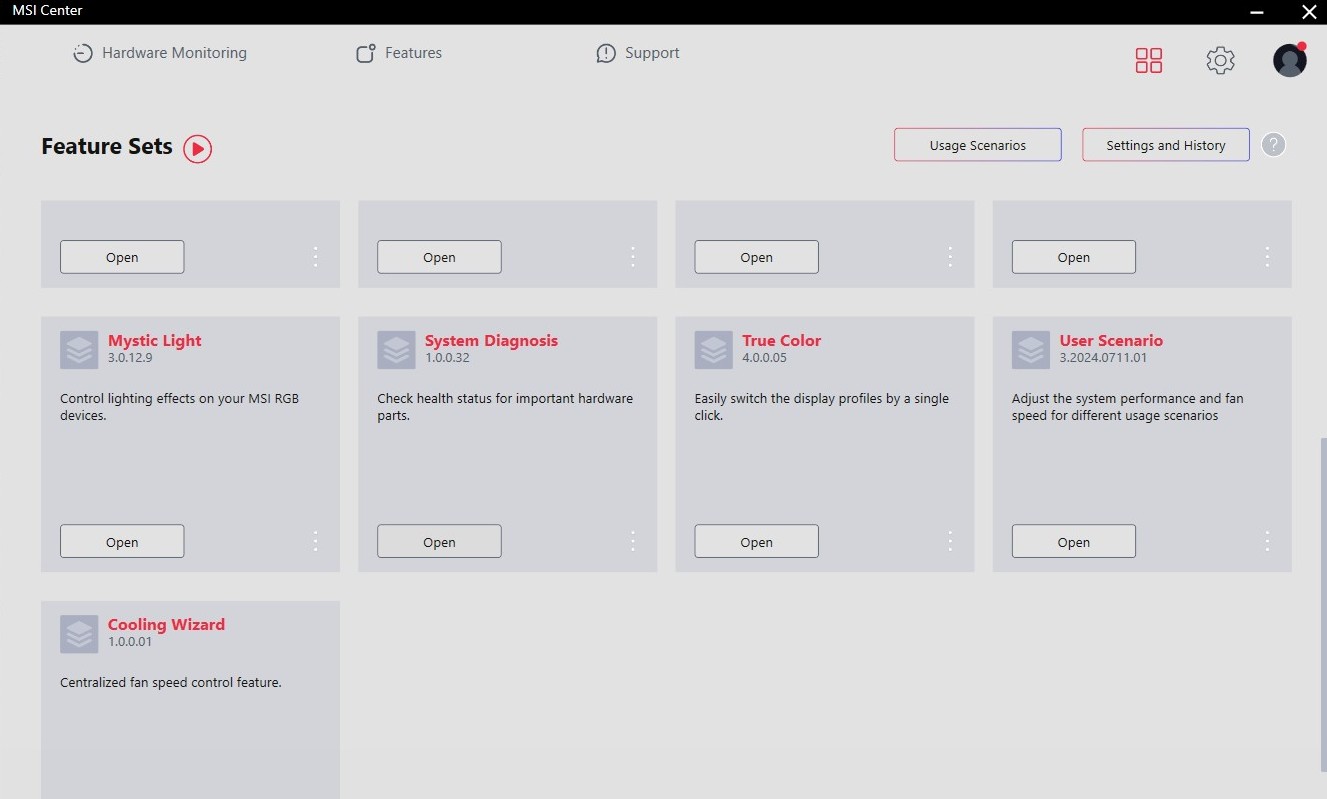Screen dimensions: 1327x799
Task: Click the System Diagnosis title
Action: coord(491,340)
